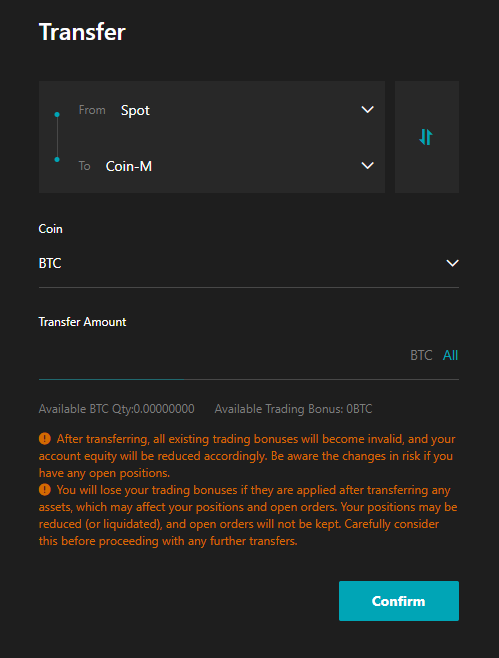Click the Available Trading Bonus text
The image size is (499, 658).
click(293, 409)
